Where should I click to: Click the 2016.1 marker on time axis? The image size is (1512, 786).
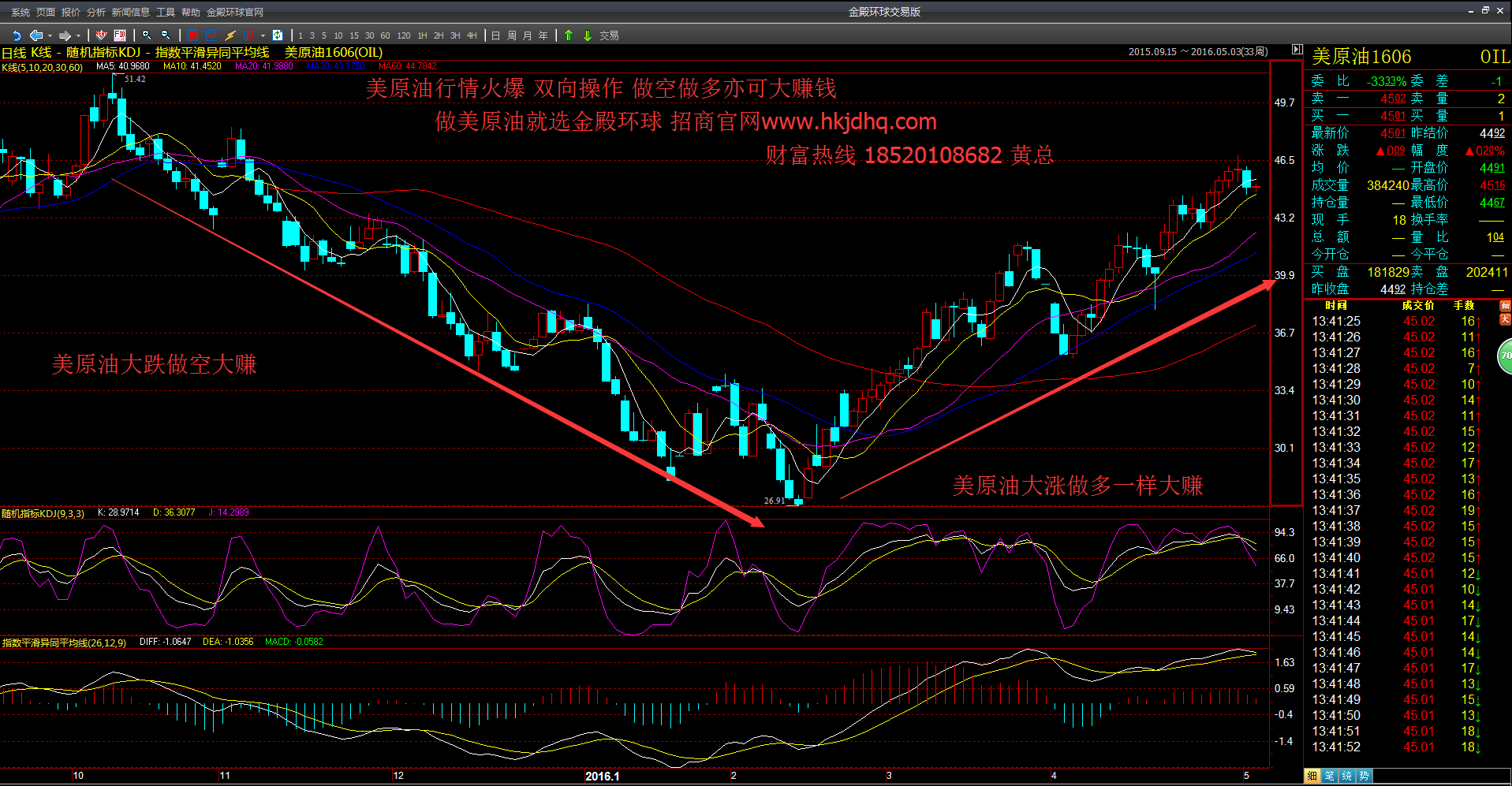pos(603,776)
